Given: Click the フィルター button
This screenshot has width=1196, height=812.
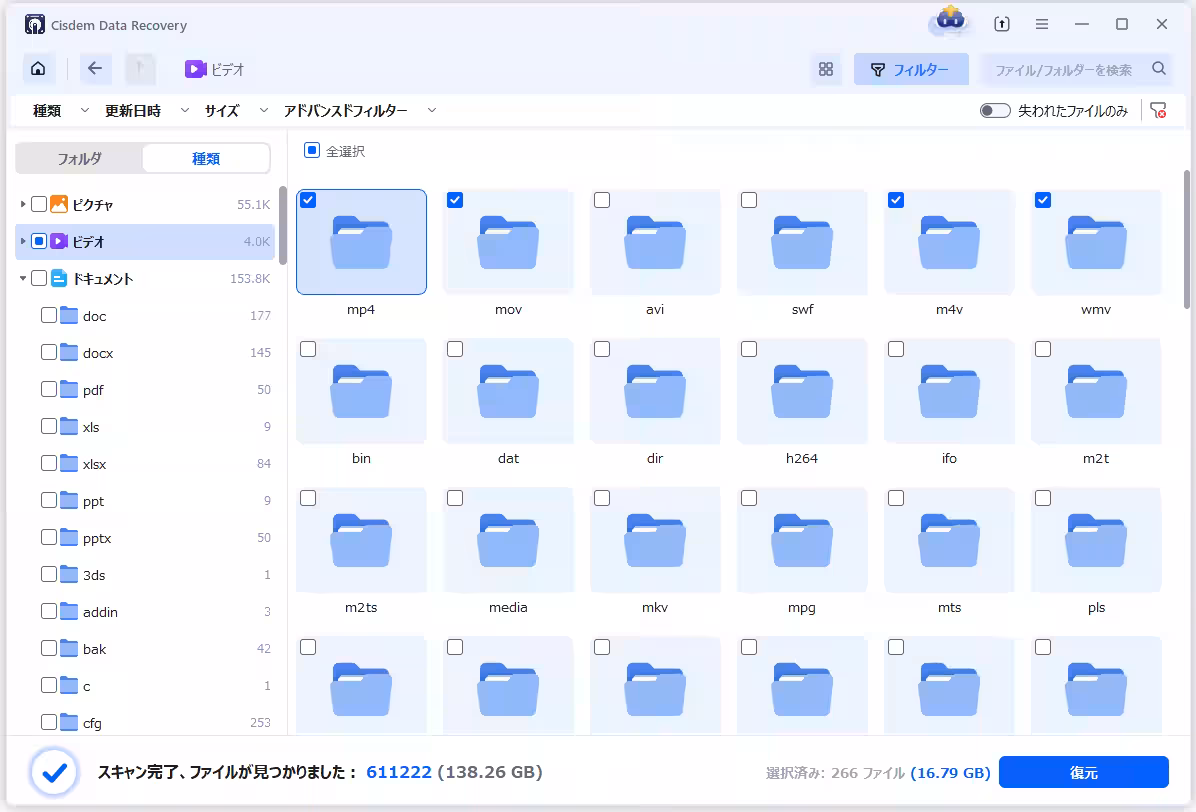Looking at the screenshot, I should pyautogui.click(x=911, y=69).
